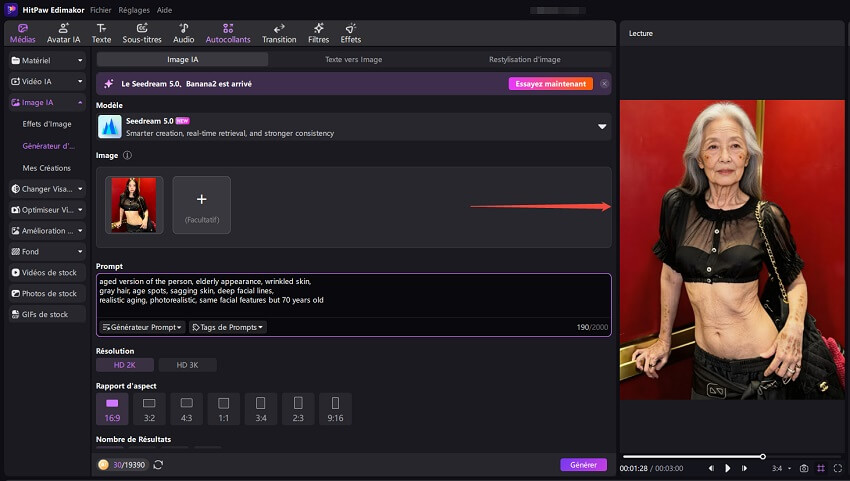Open the Avatar IA tool
Viewport: 850px width, 481px height.
[63, 34]
